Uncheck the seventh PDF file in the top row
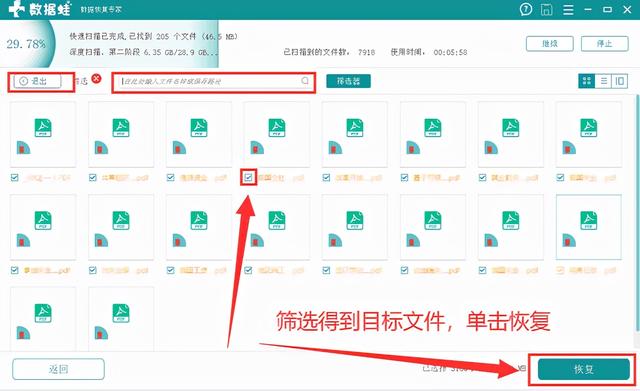 point(482,178)
